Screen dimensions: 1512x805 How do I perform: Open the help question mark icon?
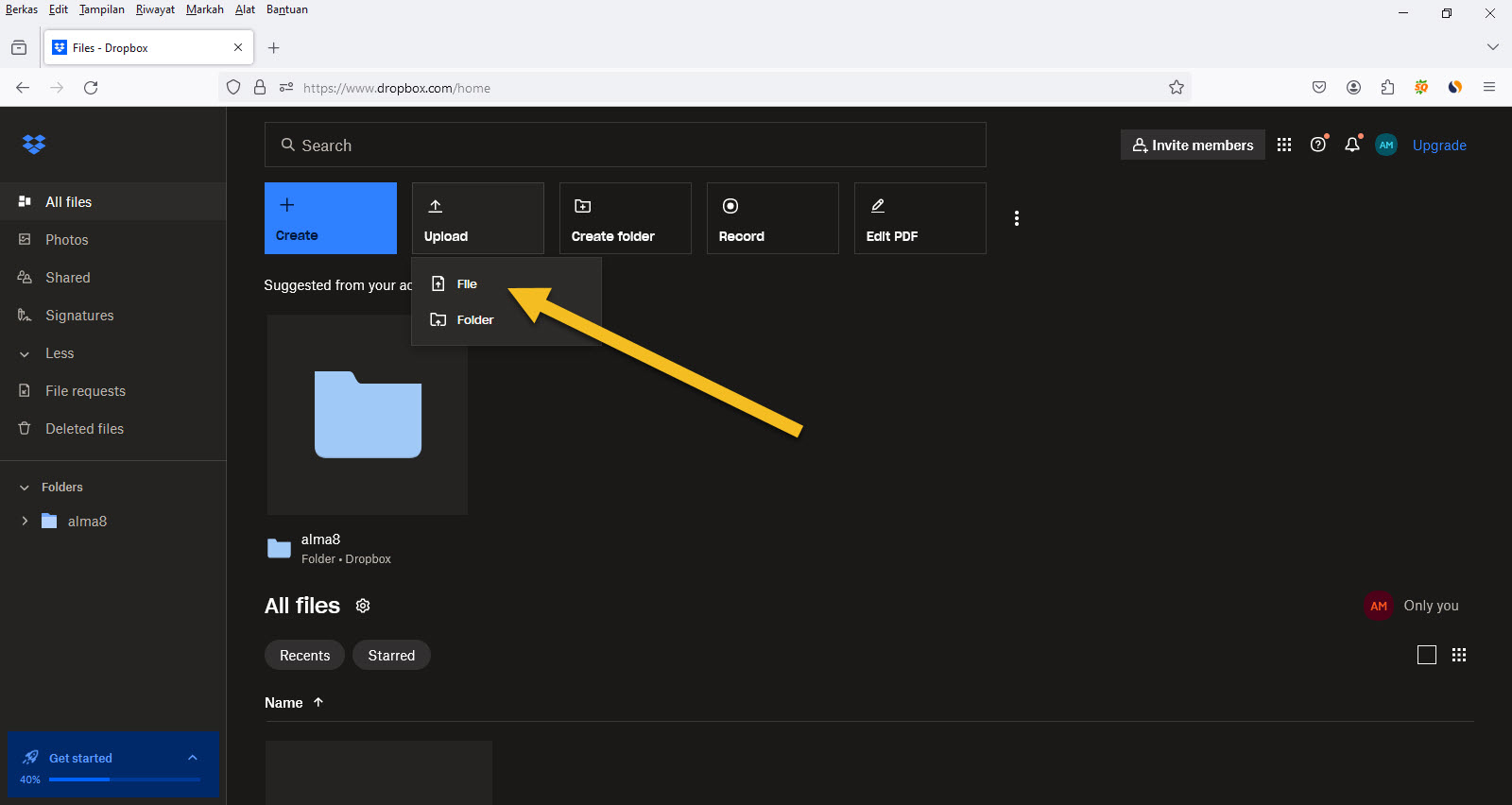click(1317, 145)
